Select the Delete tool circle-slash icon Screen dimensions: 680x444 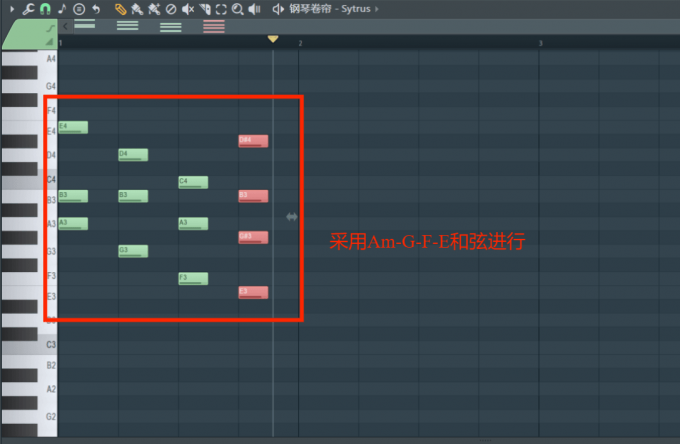tap(171, 9)
